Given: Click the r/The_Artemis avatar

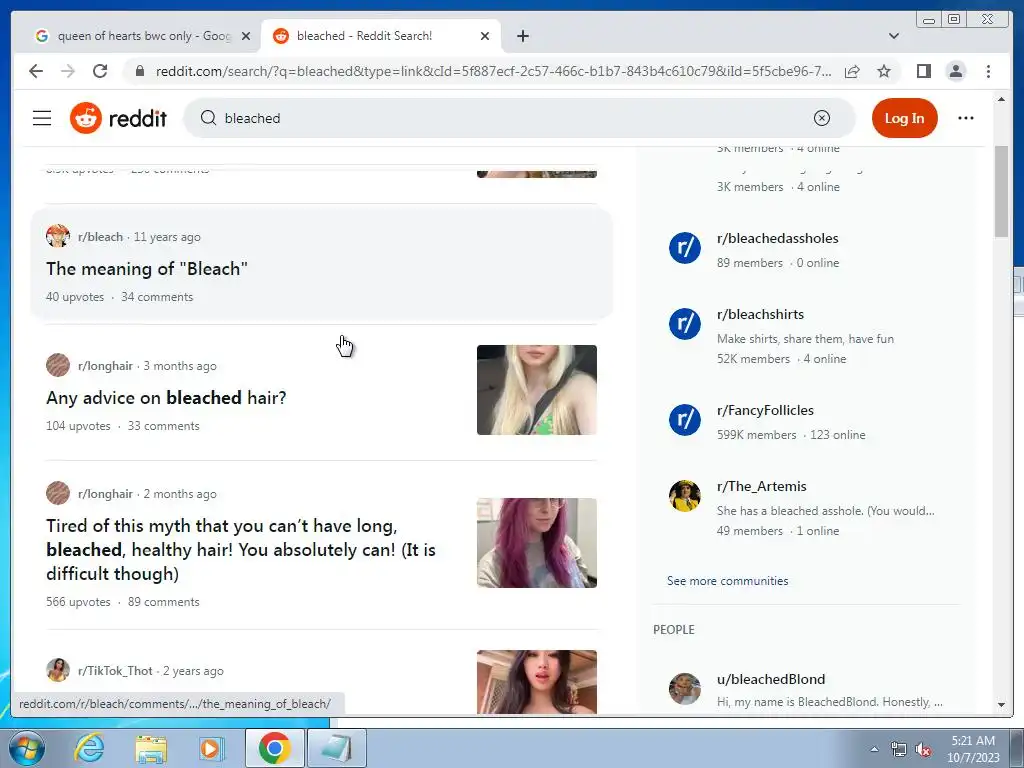Looking at the screenshot, I should coord(684,496).
